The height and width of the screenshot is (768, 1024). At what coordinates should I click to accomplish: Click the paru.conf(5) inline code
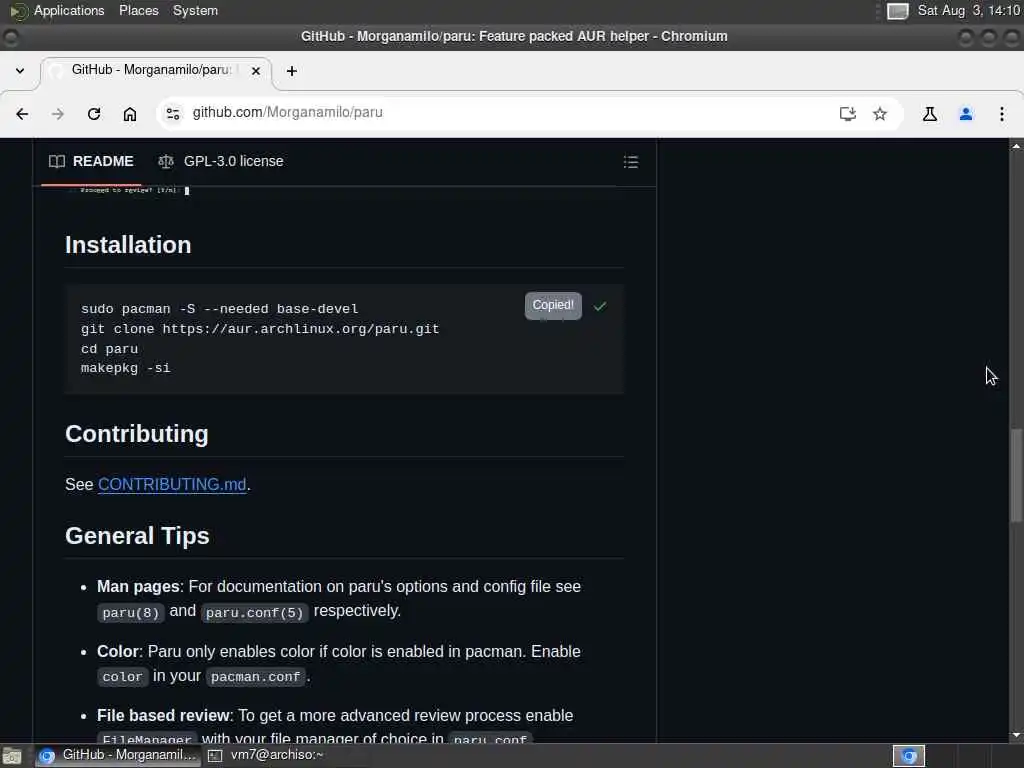click(x=254, y=613)
